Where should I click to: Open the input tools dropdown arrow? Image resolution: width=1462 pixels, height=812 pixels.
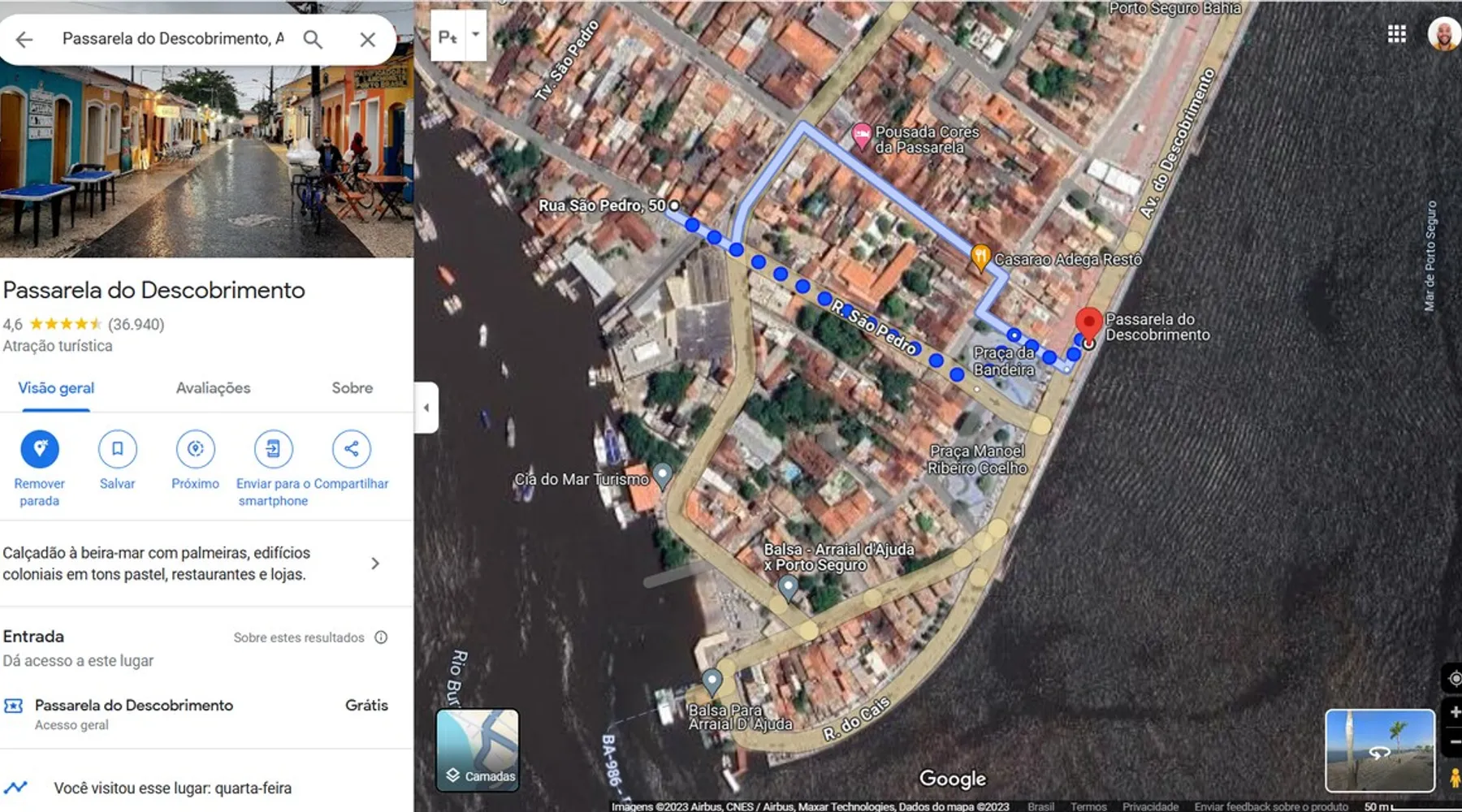coord(476,35)
